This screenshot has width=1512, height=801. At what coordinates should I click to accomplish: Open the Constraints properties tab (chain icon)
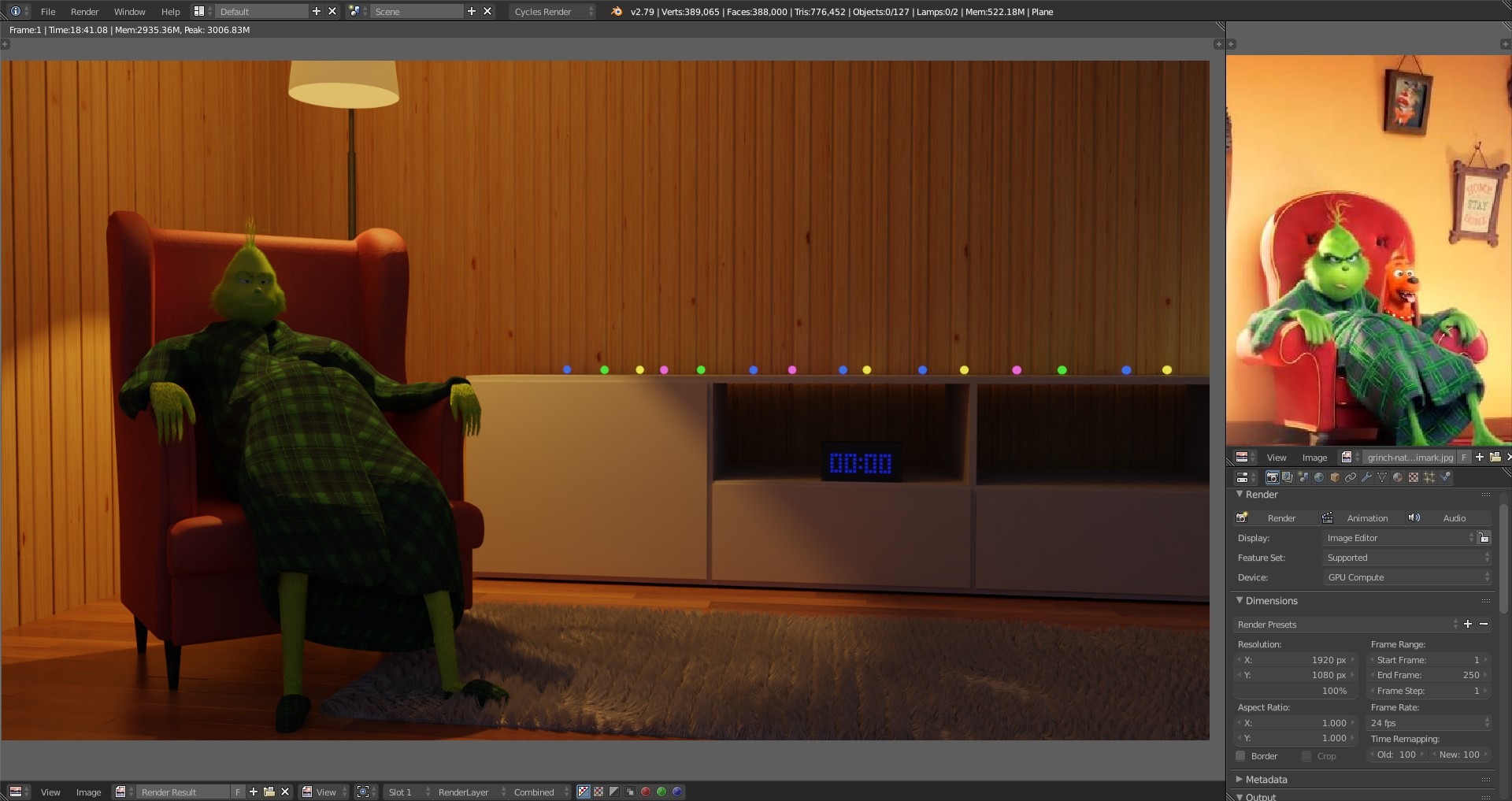1351,477
